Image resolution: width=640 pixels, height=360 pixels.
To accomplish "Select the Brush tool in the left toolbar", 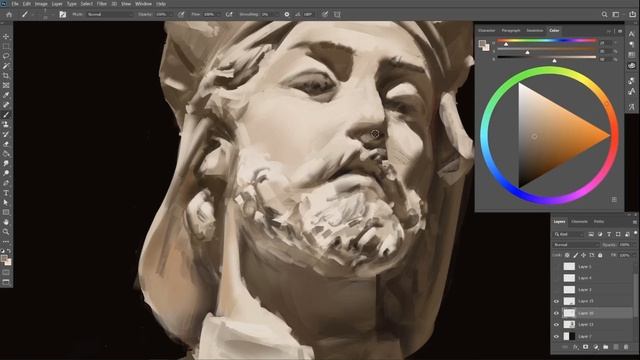I will 6,115.
